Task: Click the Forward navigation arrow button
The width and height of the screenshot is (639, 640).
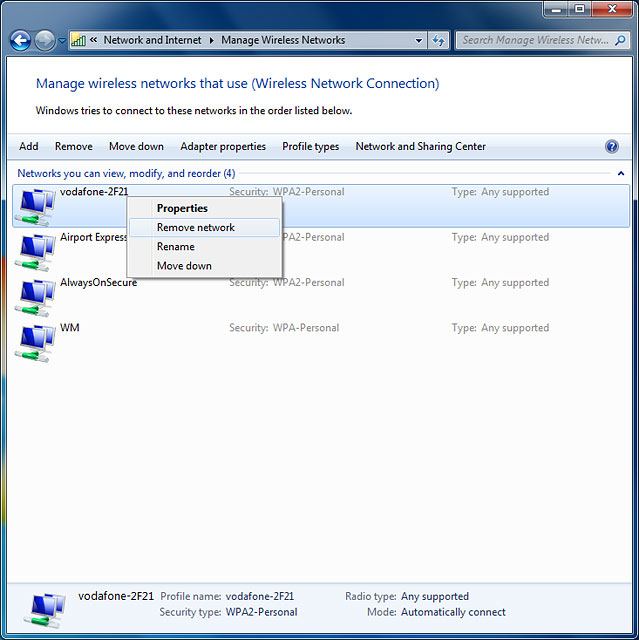Action: click(44, 40)
